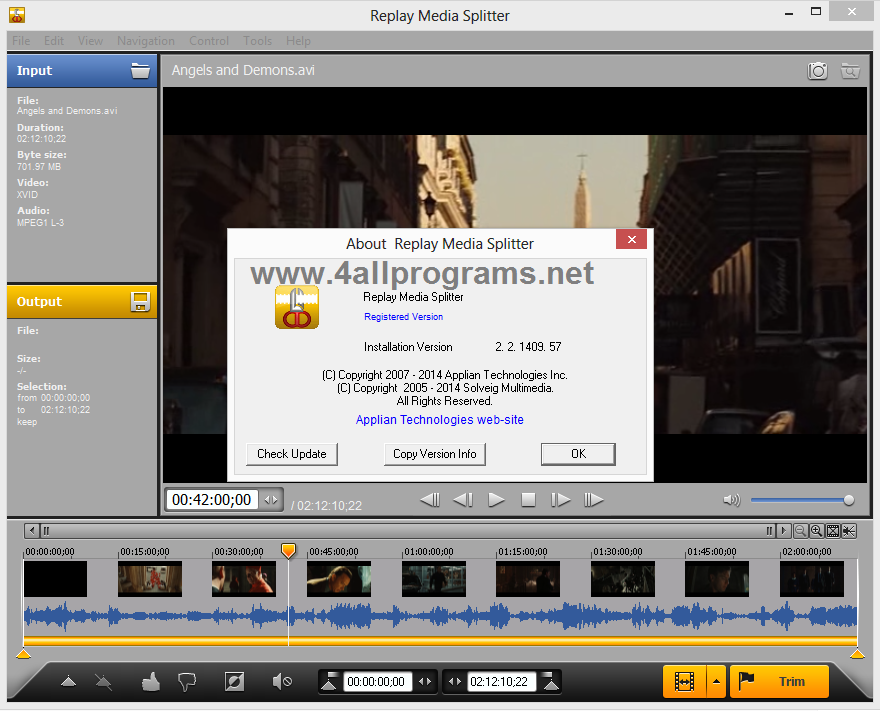Select thumbnail at 01:30:00;00
880x711 pixels.
(623, 579)
